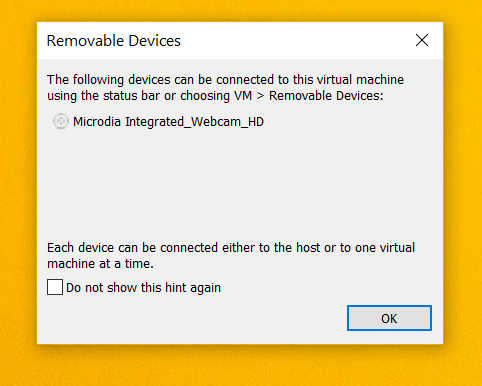
Task: Click the 'Integrated_Webcam_HD' part of device name
Action: [194, 122]
